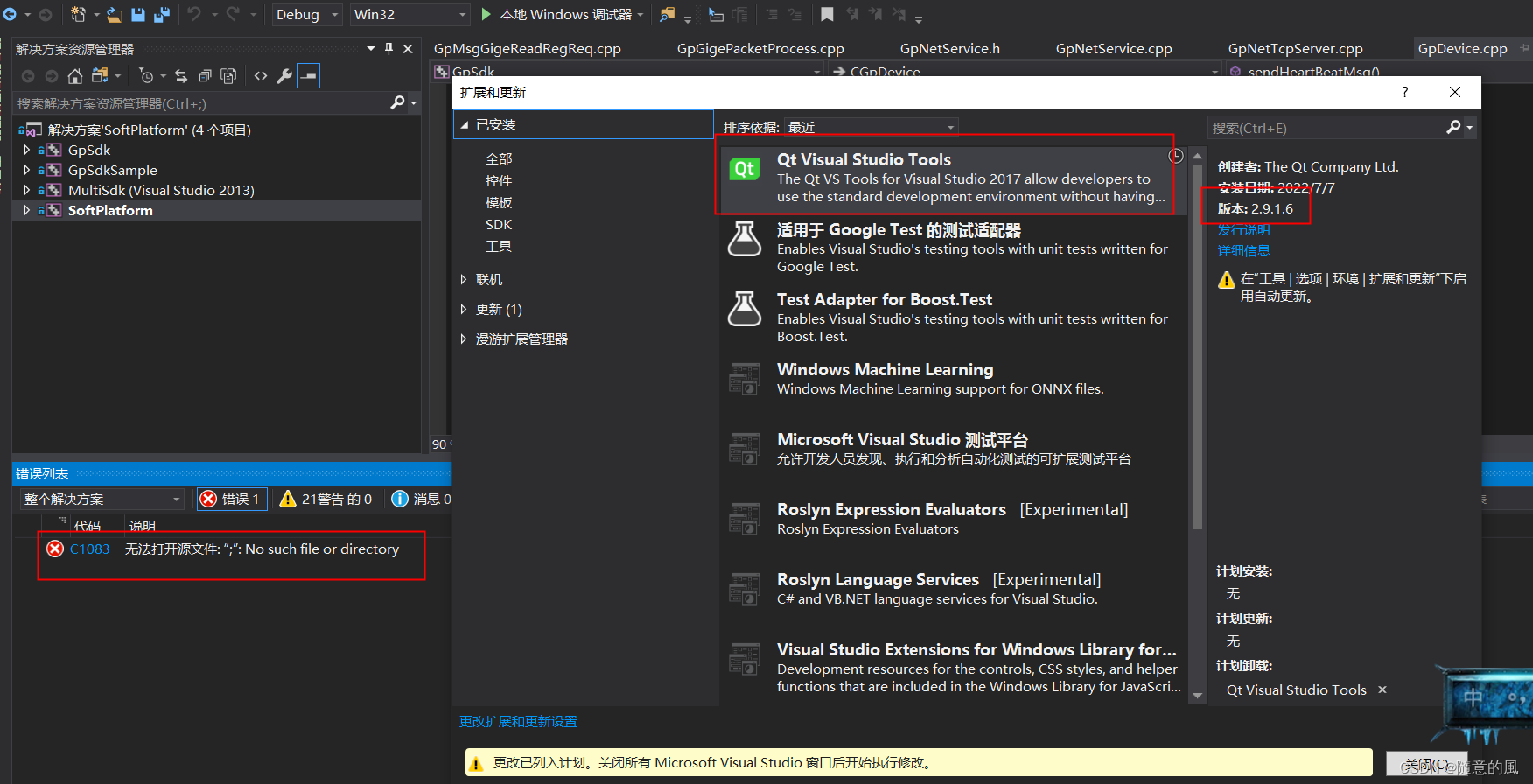Expand the Online category
This screenshot has width=1533, height=784.
click(x=464, y=279)
